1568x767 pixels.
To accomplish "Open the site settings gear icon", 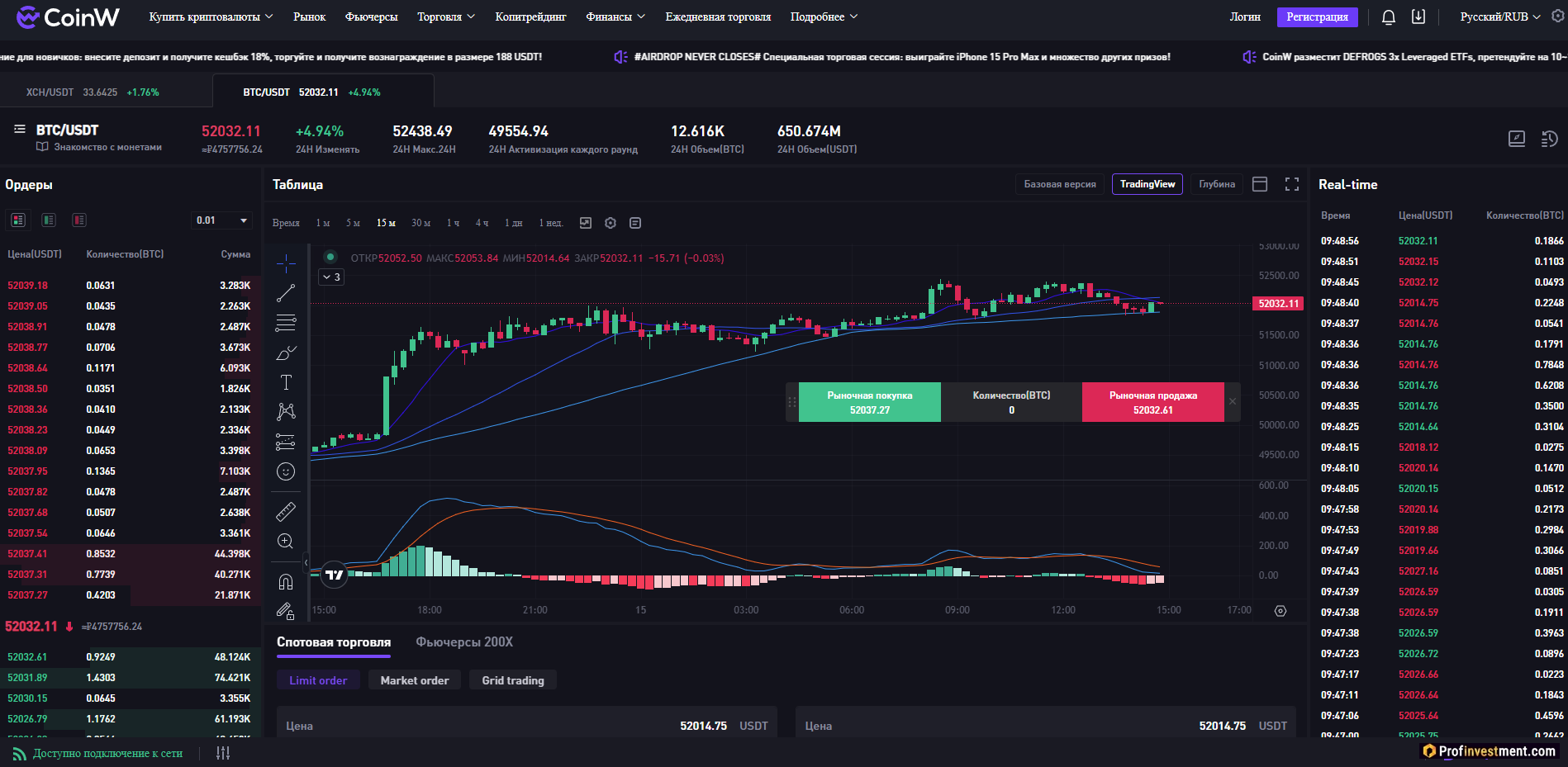I will 1558,17.
